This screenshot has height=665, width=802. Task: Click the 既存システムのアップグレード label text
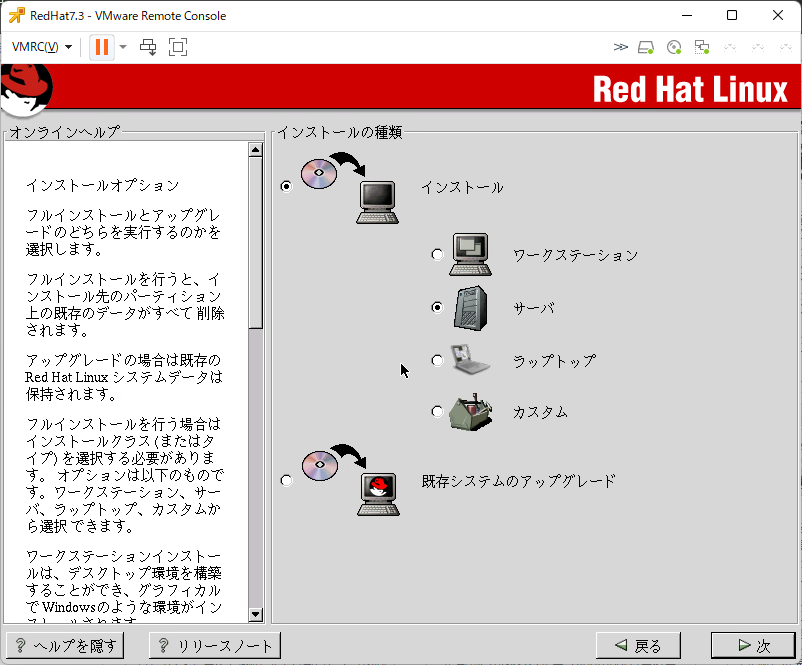tap(519, 481)
